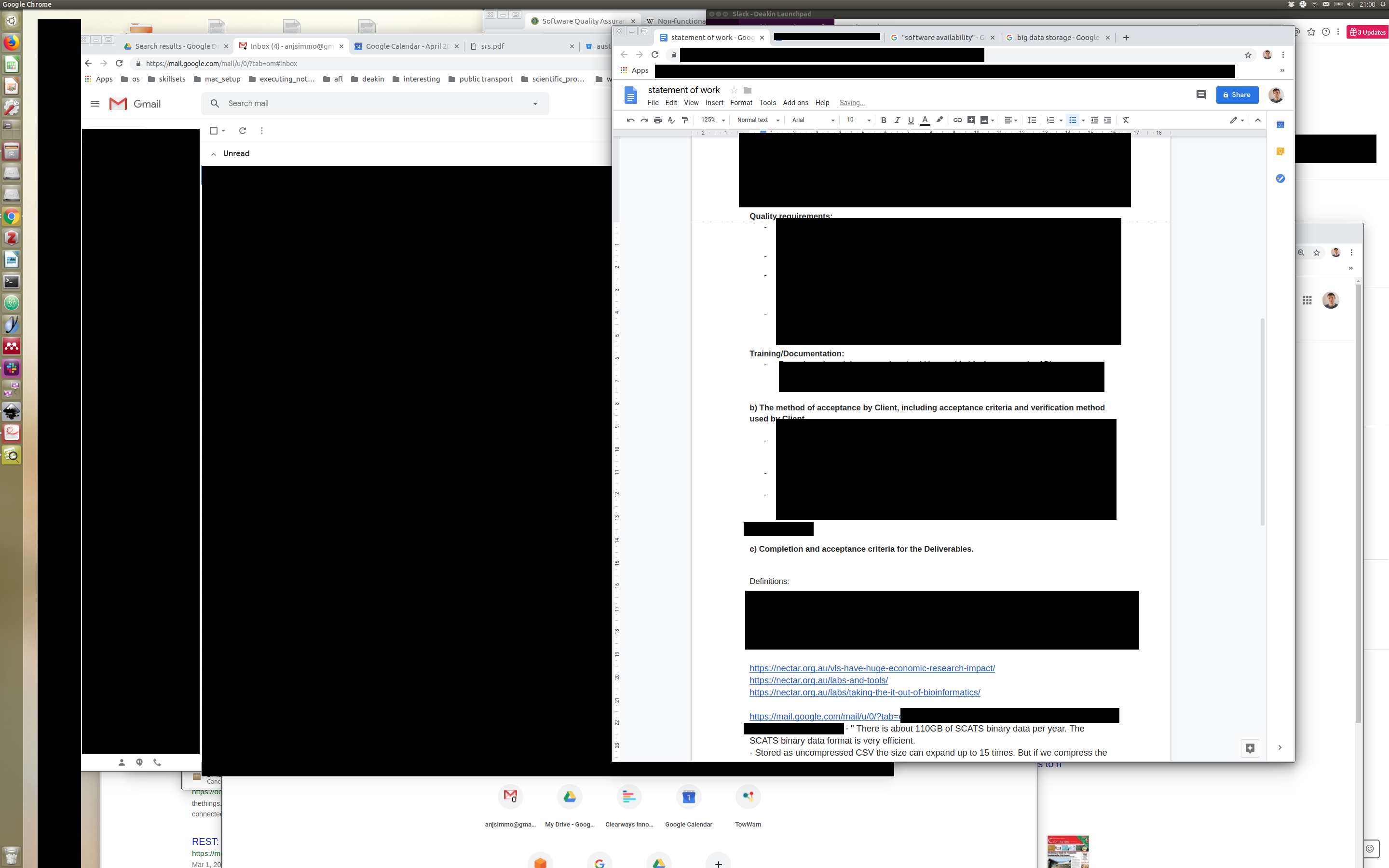Image resolution: width=1389 pixels, height=868 pixels.
Task: Open the nectar.org.au/labs-and-tools link
Action: [818, 680]
